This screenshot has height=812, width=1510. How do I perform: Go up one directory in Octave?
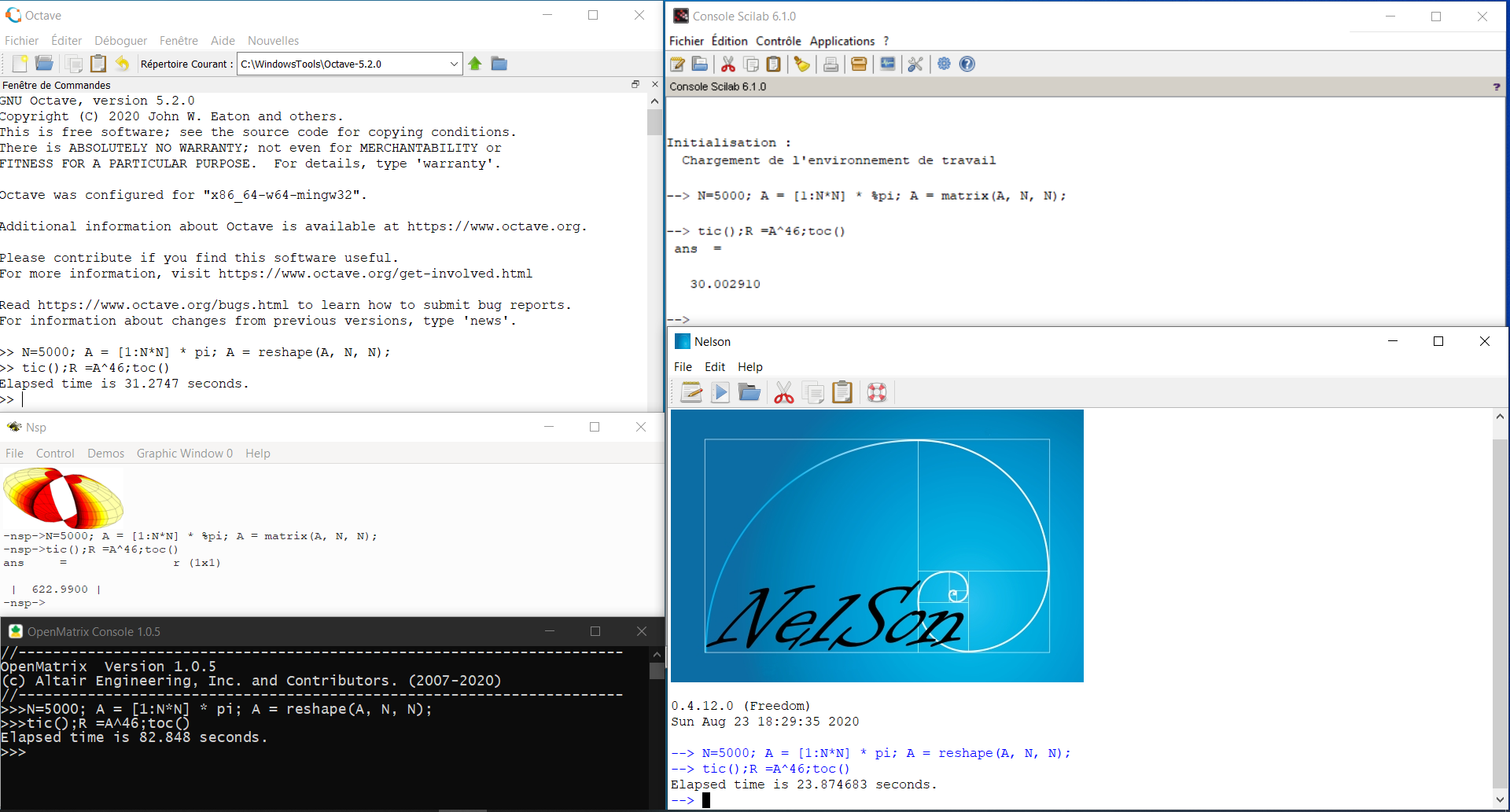pos(475,64)
